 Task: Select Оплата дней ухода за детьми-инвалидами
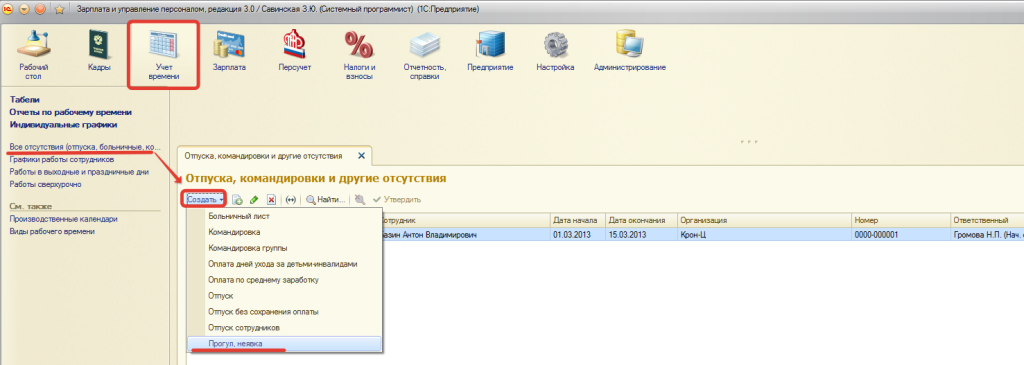tap(283, 264)
